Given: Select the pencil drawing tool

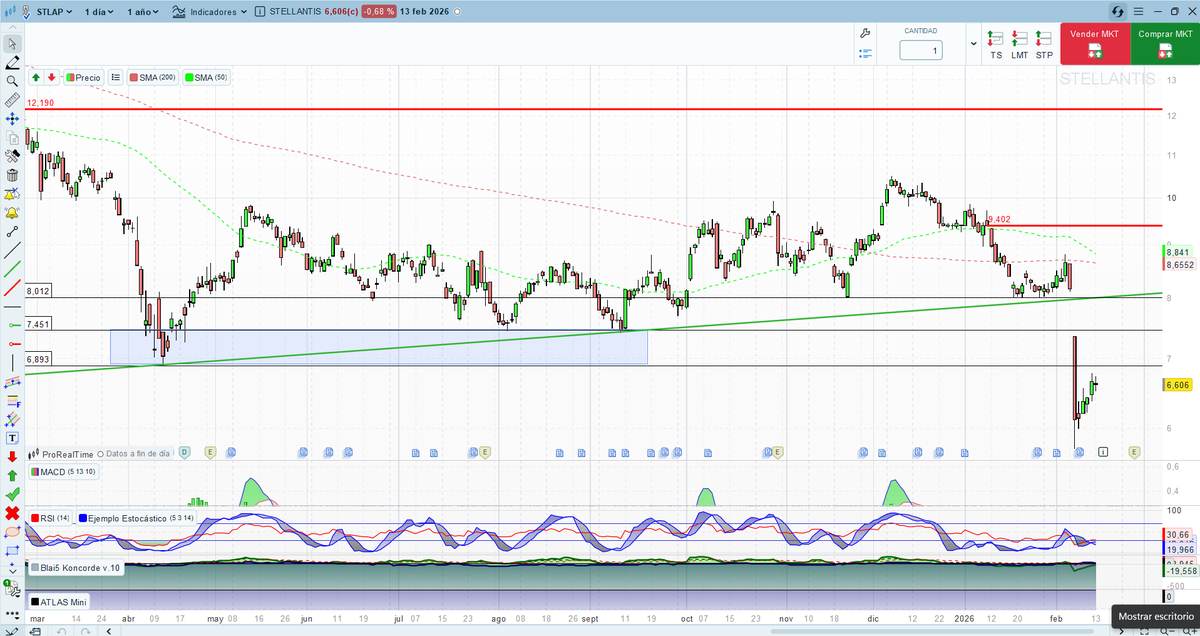Looking at the screenshot, I should coord(12,62).
